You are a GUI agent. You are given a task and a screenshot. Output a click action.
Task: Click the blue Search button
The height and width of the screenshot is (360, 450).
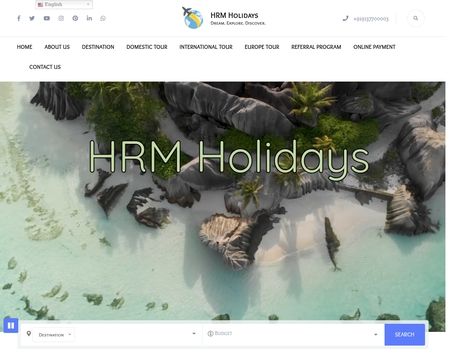point(405,334)
